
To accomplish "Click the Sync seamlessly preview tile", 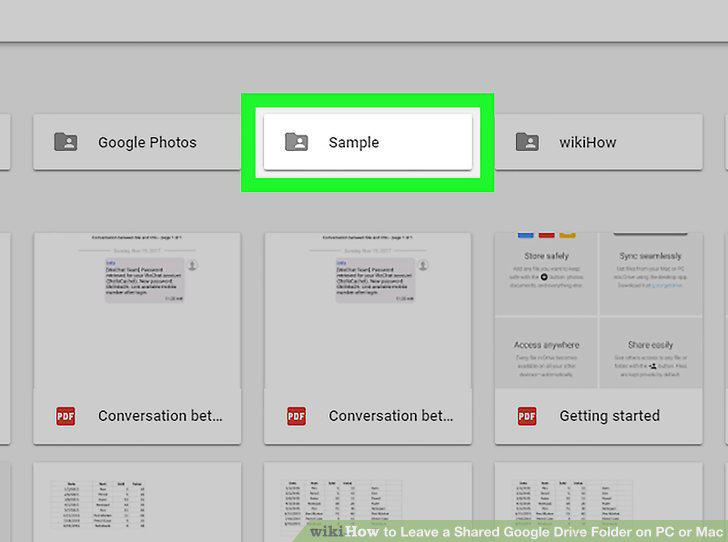I will [x=650, y=274].
